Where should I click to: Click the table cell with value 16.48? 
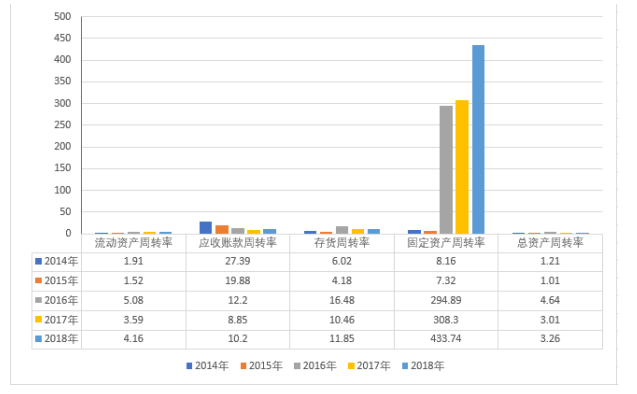click(342, 300)
